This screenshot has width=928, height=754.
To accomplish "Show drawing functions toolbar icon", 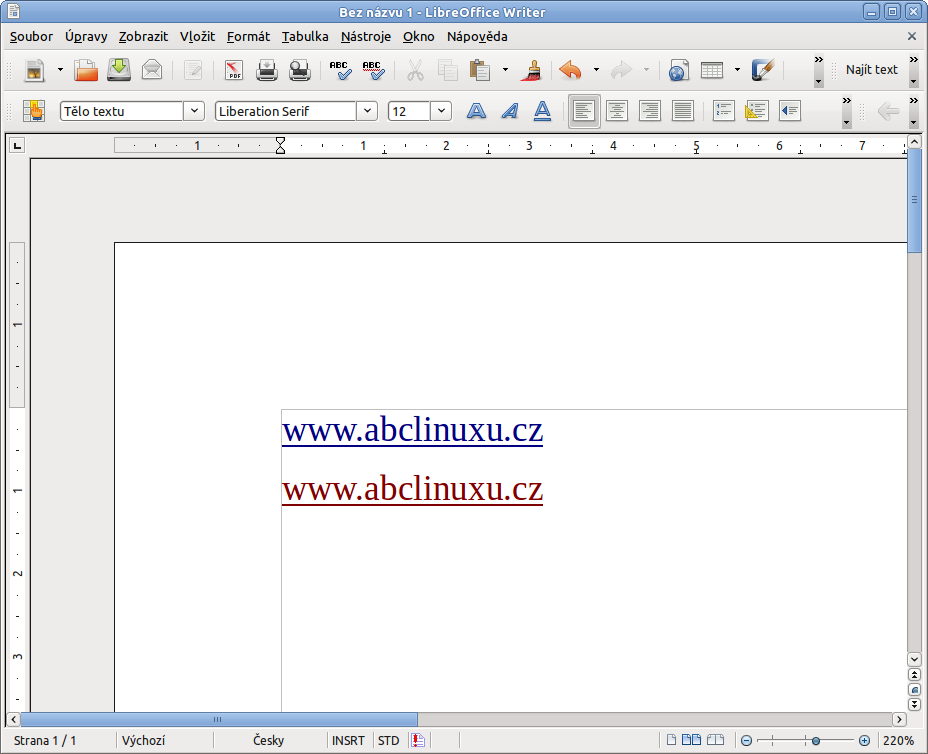I will tap(763, 70).
